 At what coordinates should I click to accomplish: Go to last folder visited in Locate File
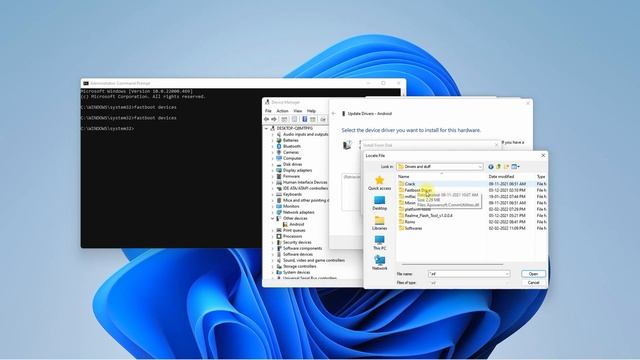click(491, 167)
